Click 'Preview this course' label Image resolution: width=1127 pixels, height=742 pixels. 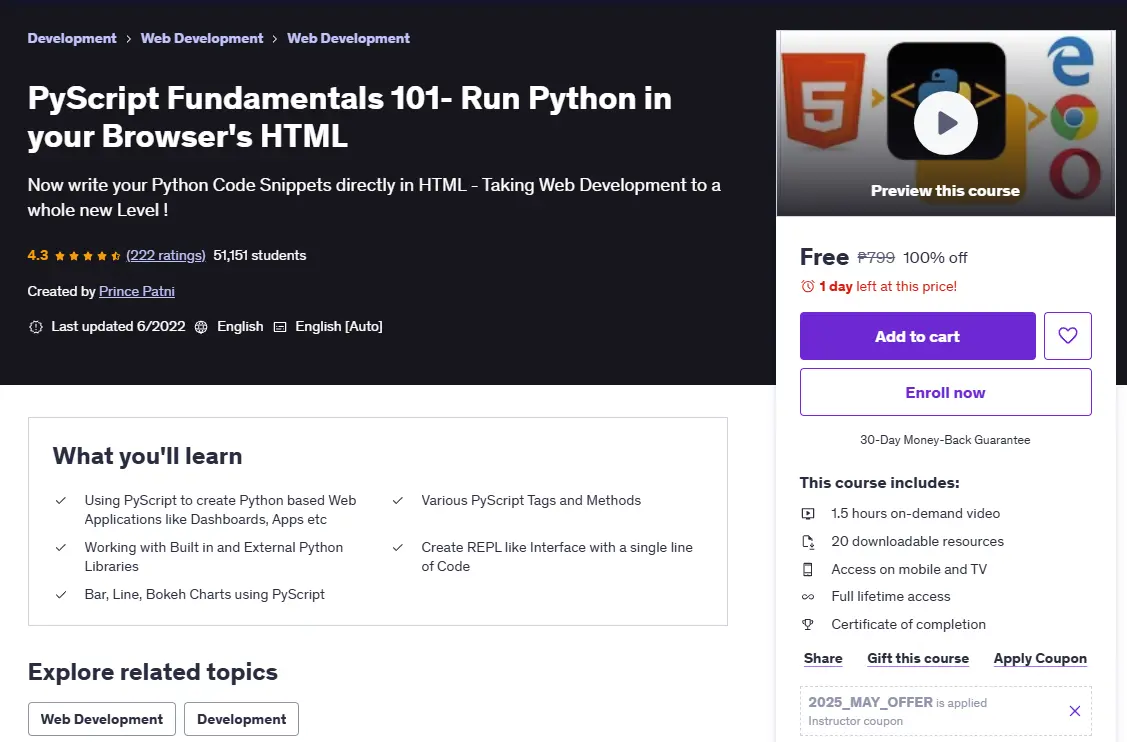pyautogui.click(x=945, y=191)
